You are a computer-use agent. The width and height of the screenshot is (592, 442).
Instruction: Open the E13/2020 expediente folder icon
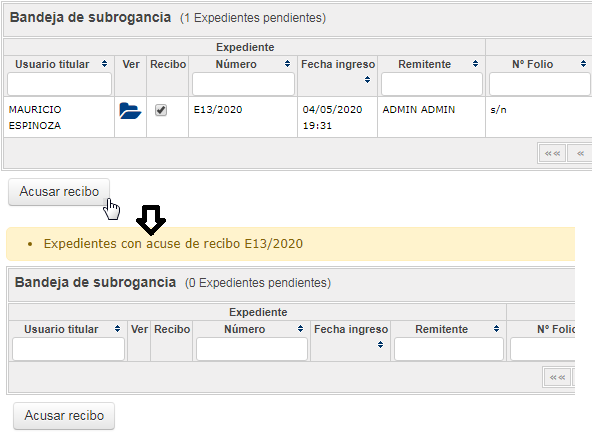130,111
